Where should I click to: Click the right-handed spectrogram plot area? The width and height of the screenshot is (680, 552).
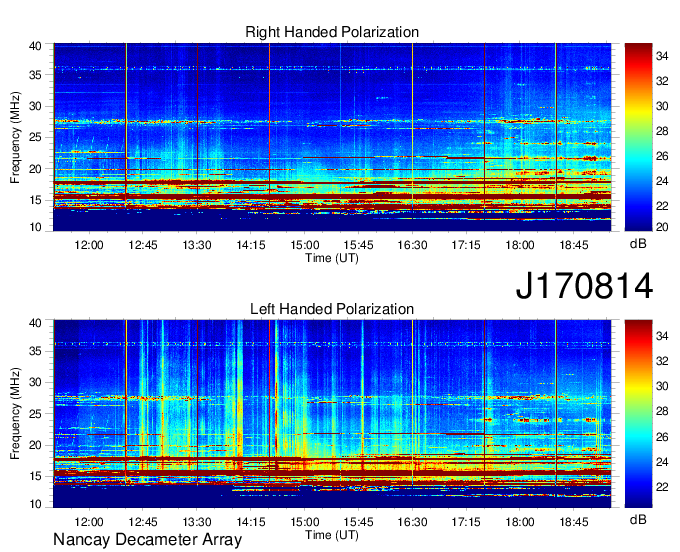pos(332,137)
